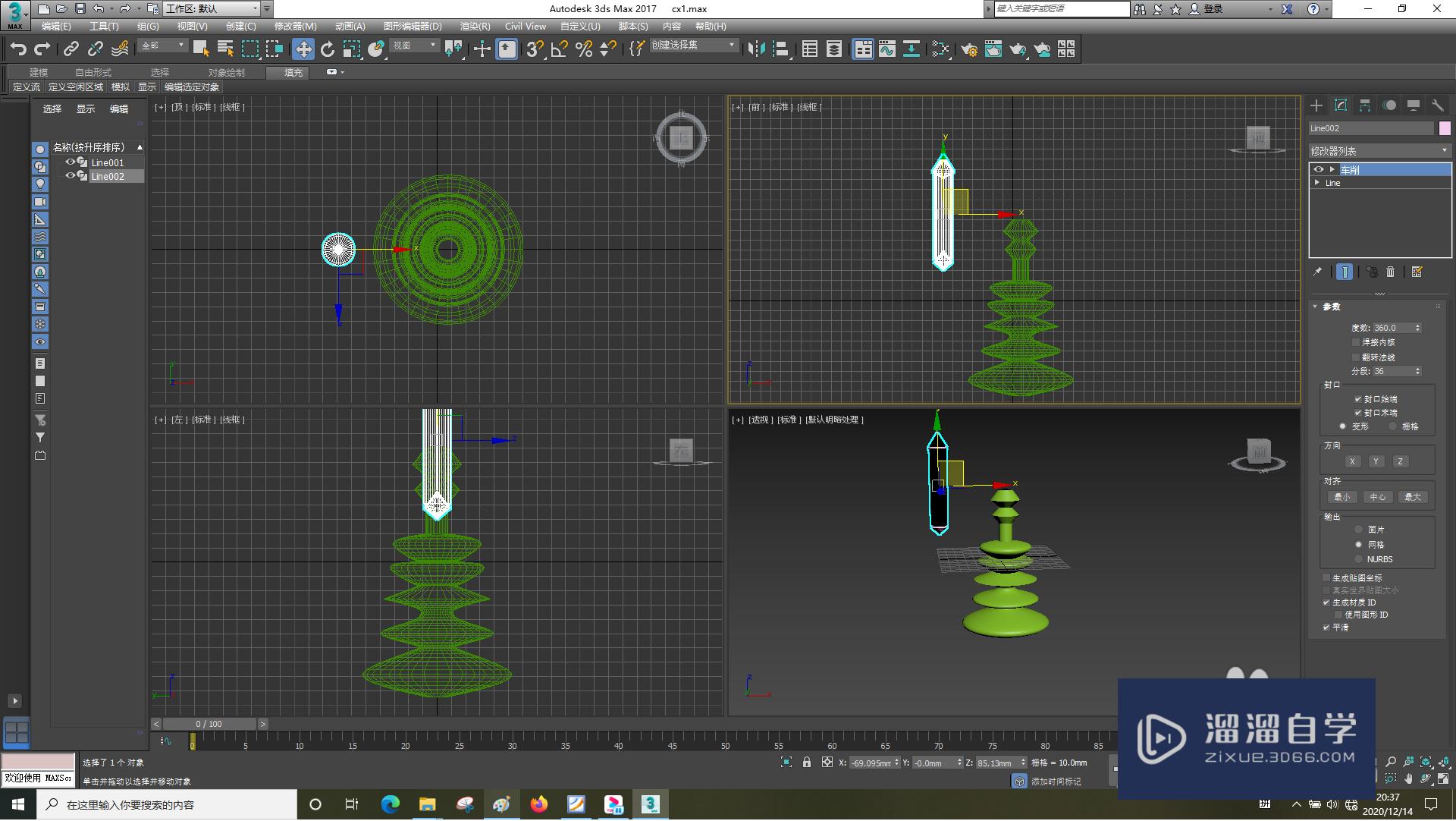Open 创建选择集 dropdown
This screenshot has height=821, width=1456.
tap(694, 46)
